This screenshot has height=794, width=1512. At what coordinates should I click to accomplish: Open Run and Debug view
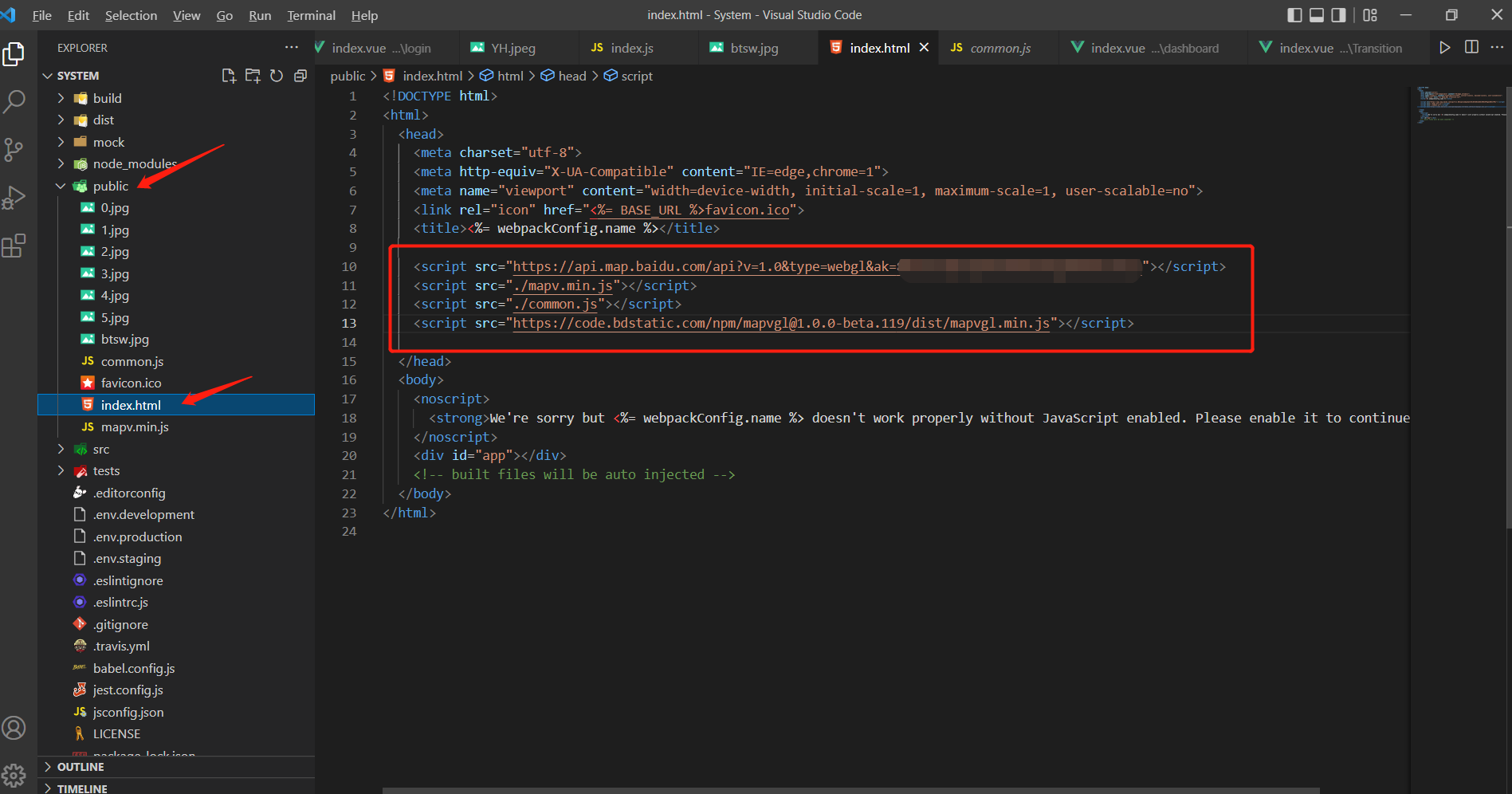tap(14, 198)
